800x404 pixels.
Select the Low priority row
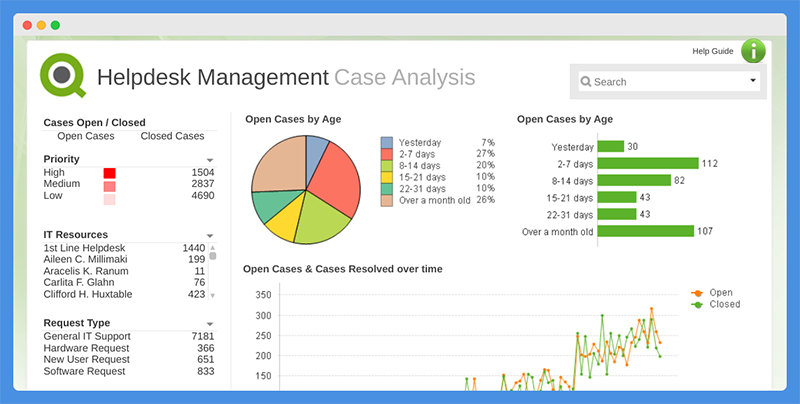tap(129, 195)
